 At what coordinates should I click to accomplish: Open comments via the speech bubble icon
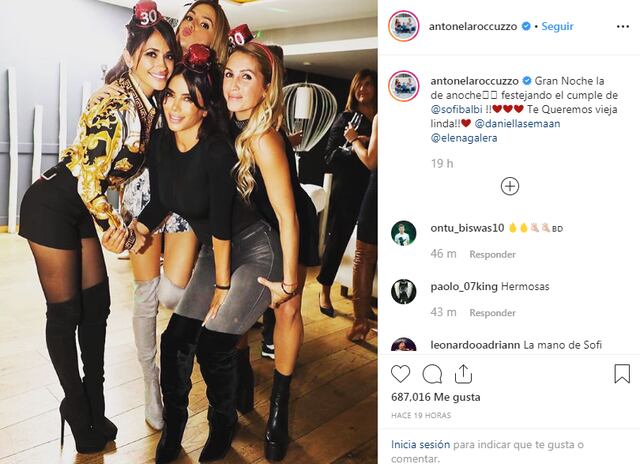[x=432, y=374]
